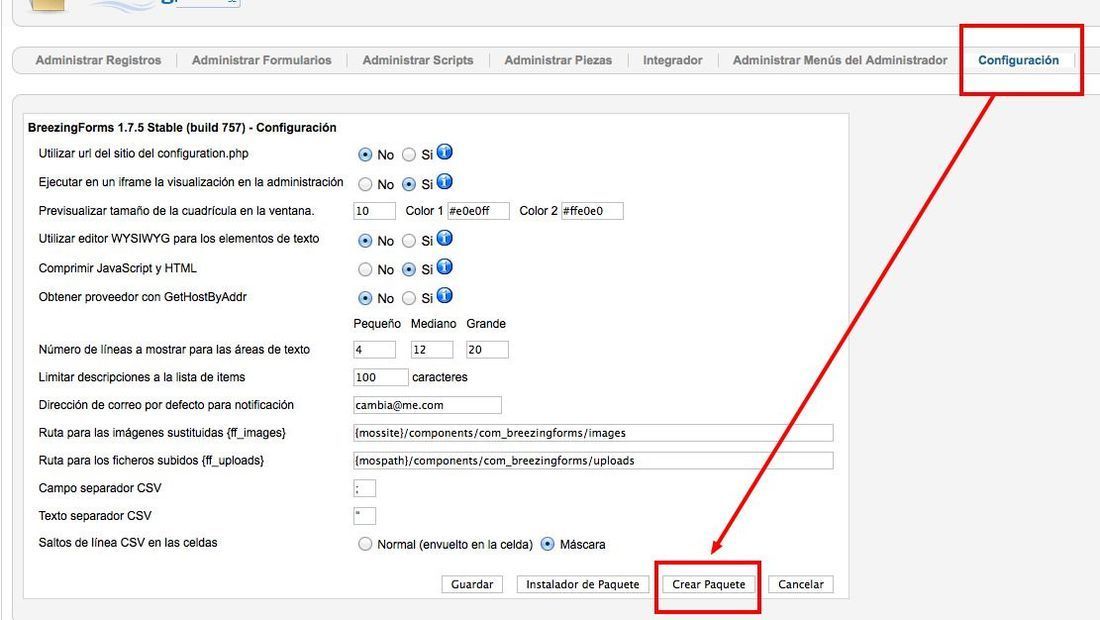The width and height of the screenshot is (1100, 620).
Task: Select No for Ejecutar en un iframe
Action: 365,184
